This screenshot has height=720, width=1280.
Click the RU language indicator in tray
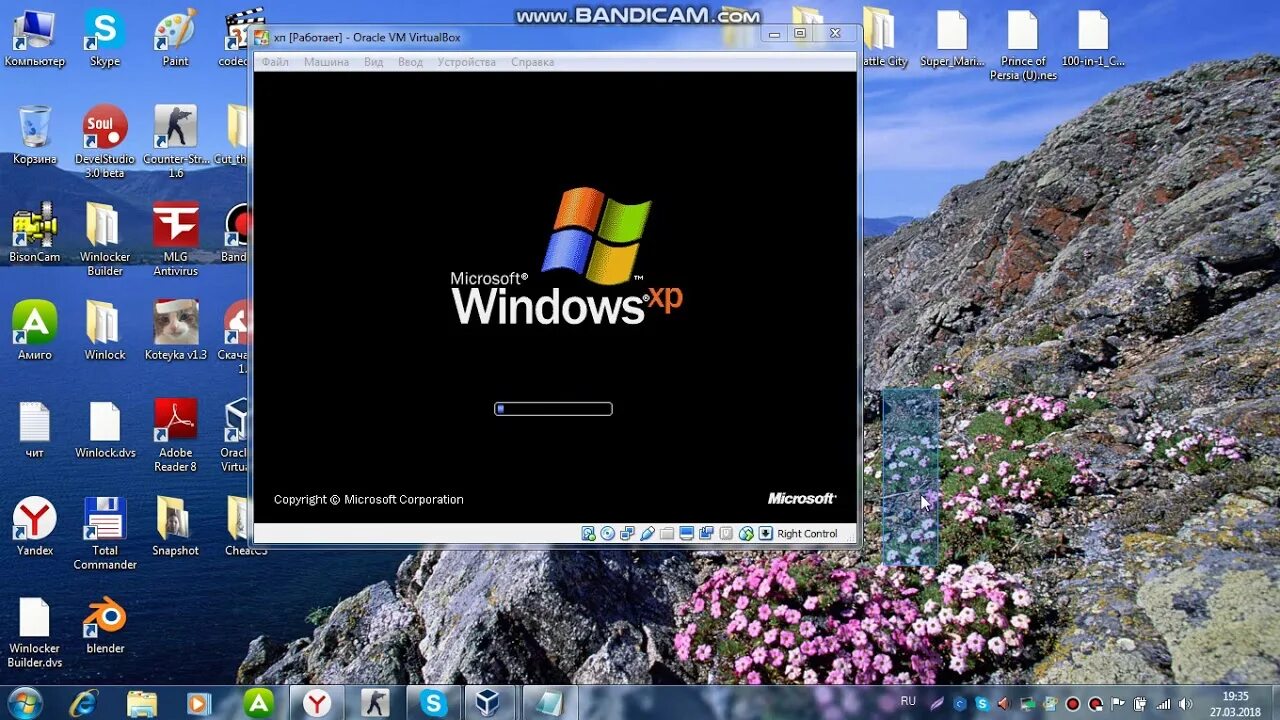click(x=908, y=701)
